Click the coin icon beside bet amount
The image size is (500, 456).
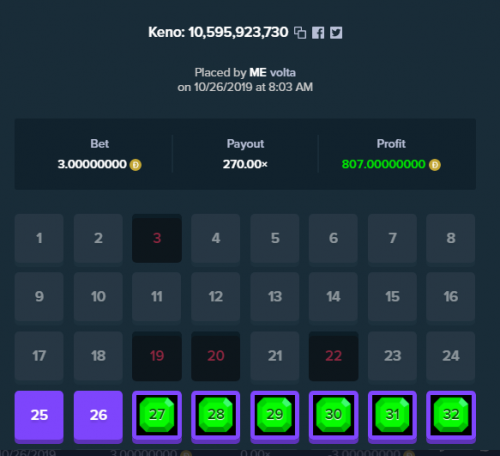(135, 165)
